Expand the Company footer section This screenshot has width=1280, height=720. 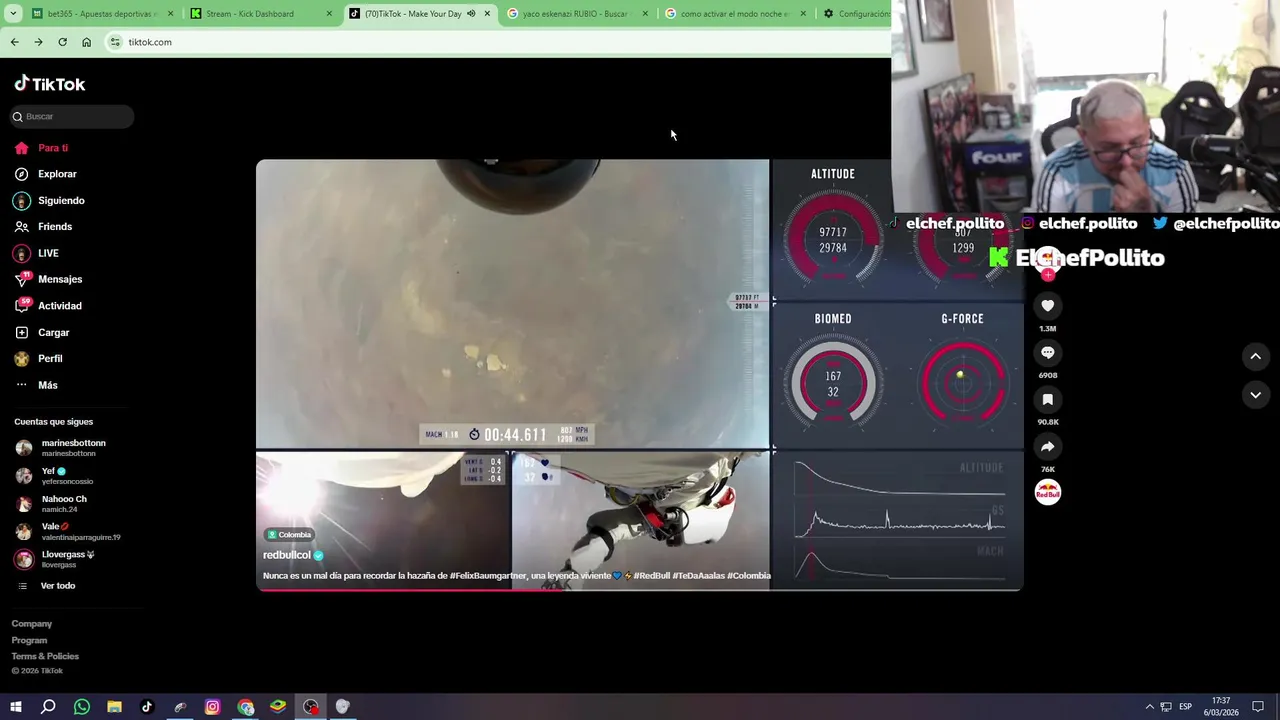32,624
